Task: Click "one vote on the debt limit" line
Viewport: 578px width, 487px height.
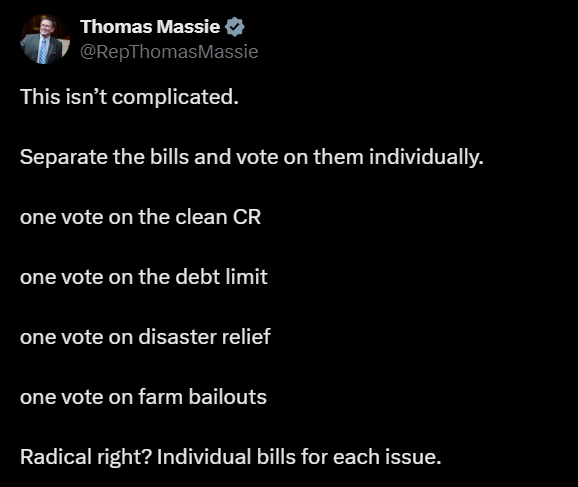Action: pos(144,277)
